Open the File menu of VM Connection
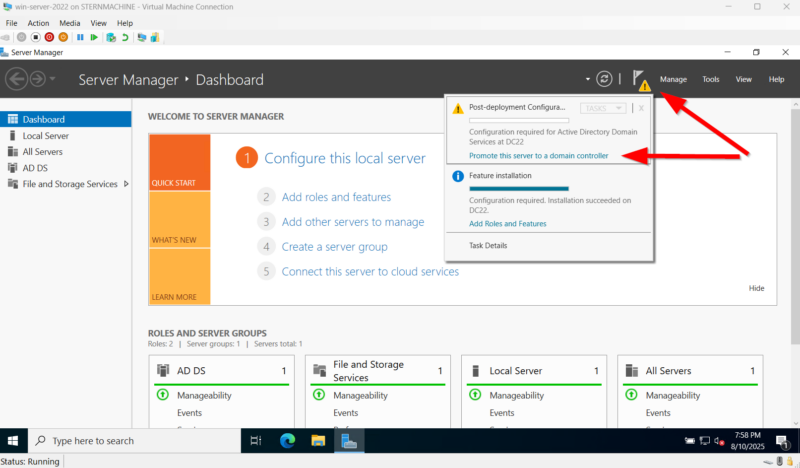The height and width of the screenshot is (468, 800). pyautogui.click(x=11, y=23)
